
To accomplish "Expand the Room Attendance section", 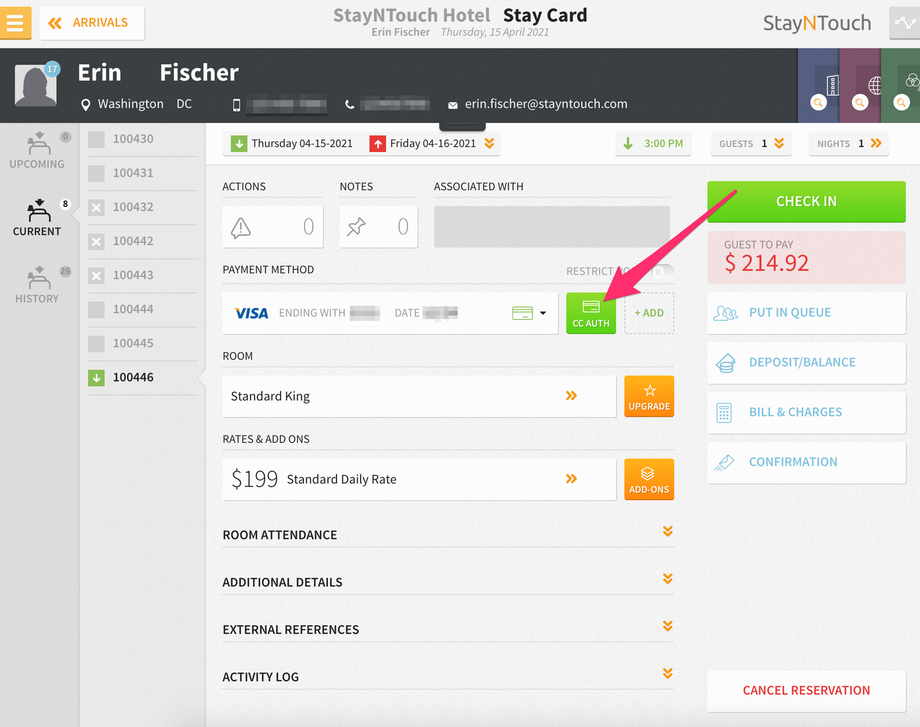I will pos(448,535).
